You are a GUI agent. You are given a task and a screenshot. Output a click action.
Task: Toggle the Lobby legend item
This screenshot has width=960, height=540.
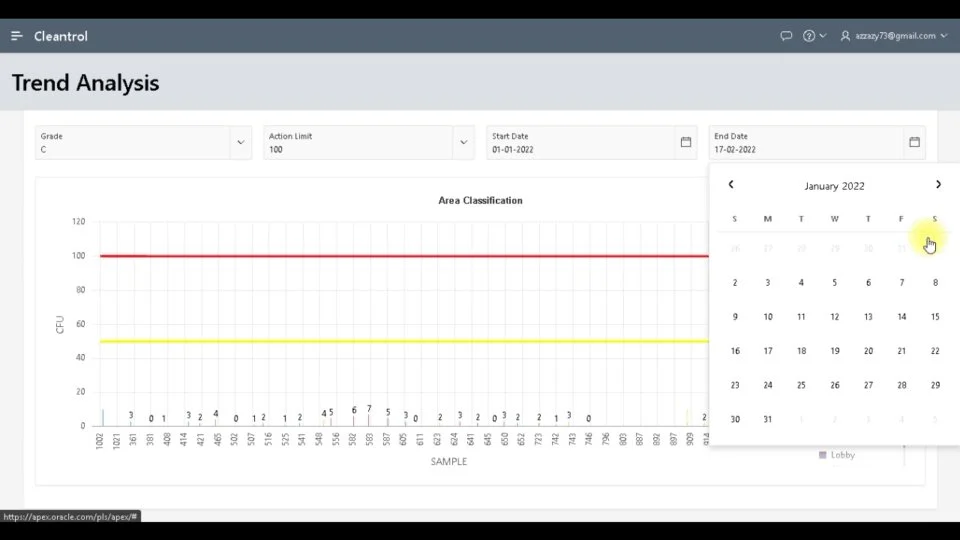(842, 455)
